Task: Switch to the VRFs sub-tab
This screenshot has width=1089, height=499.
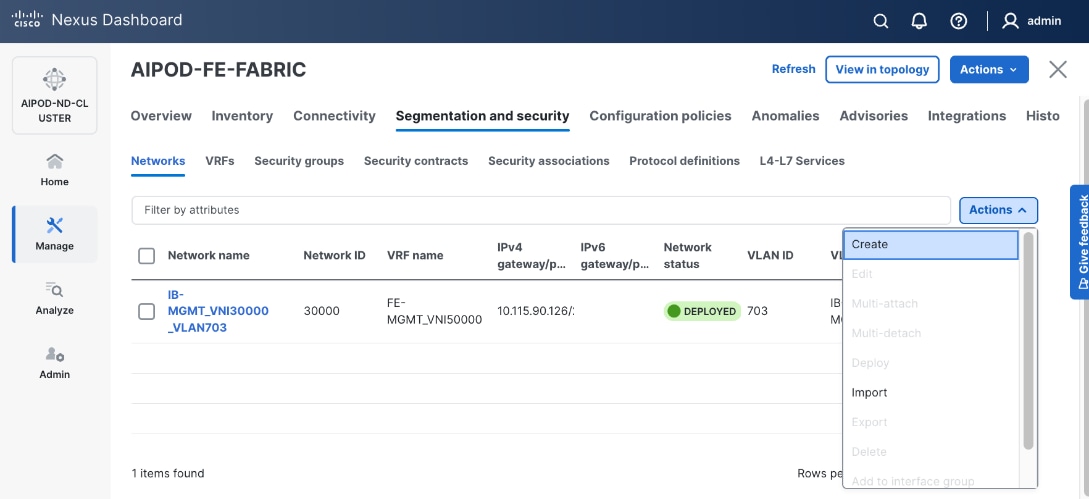Action: [220, 161]
